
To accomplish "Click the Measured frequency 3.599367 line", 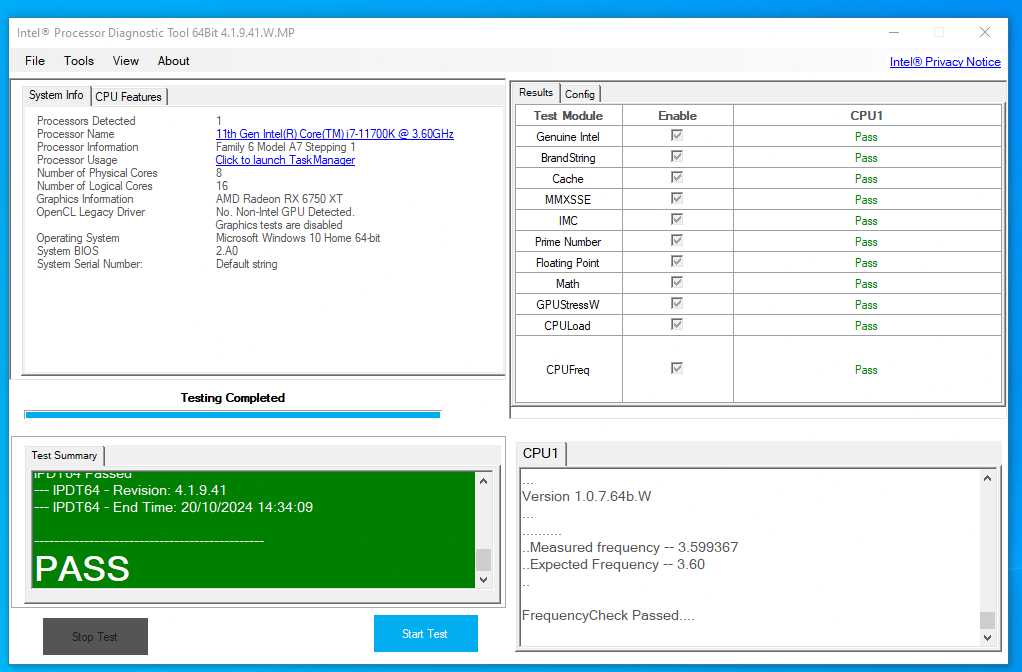I will point(630,548).
